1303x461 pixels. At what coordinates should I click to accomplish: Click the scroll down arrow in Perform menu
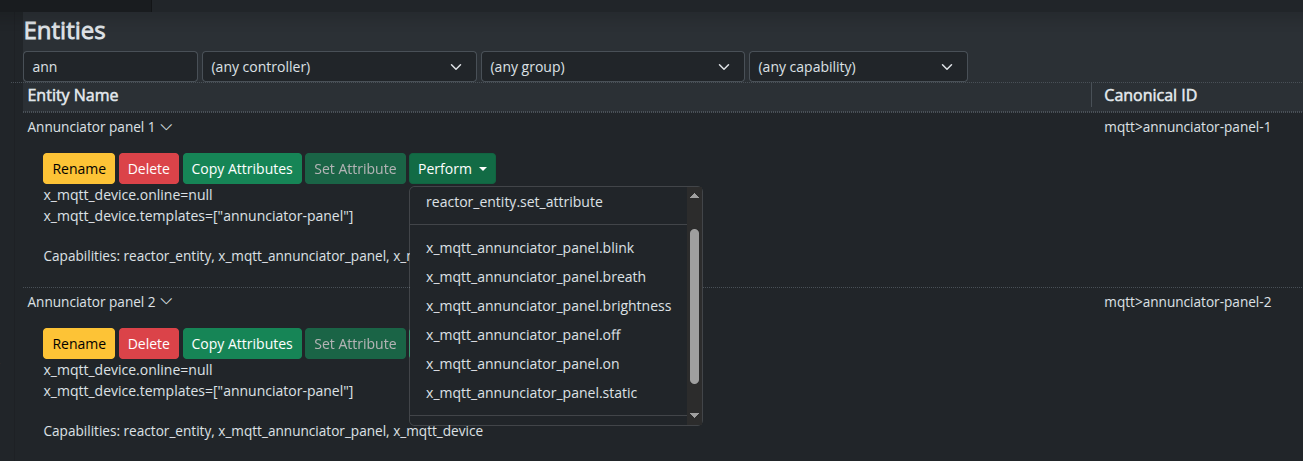click(695, 415)
